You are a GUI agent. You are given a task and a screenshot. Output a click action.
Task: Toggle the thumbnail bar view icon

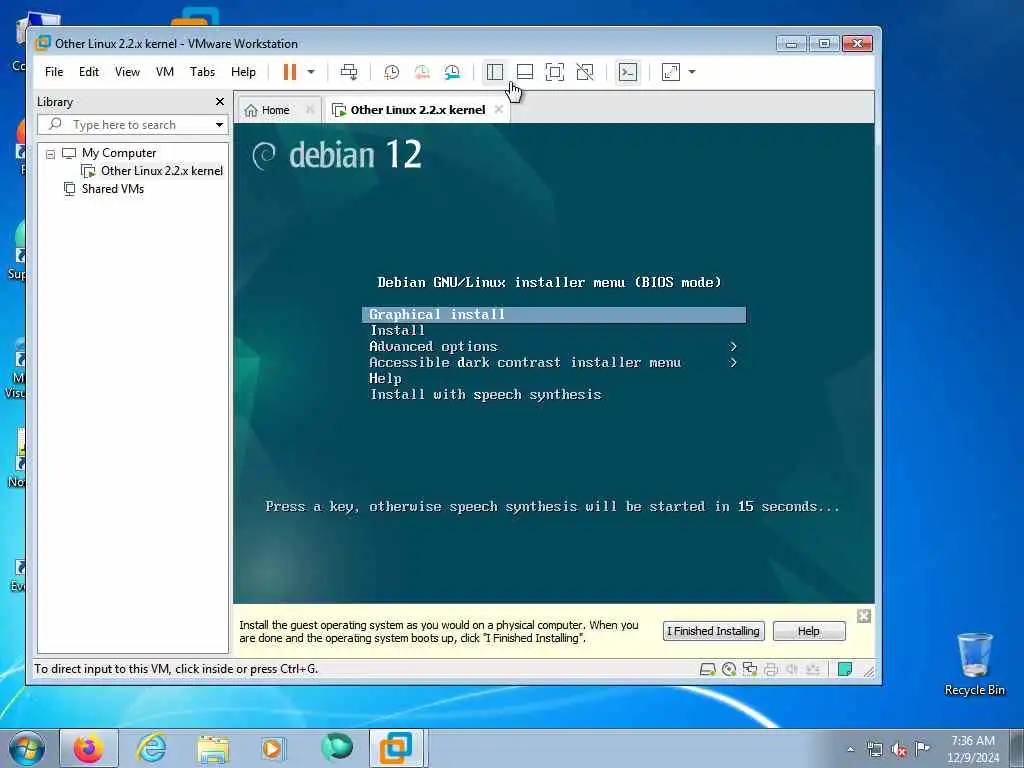point(524,72)
